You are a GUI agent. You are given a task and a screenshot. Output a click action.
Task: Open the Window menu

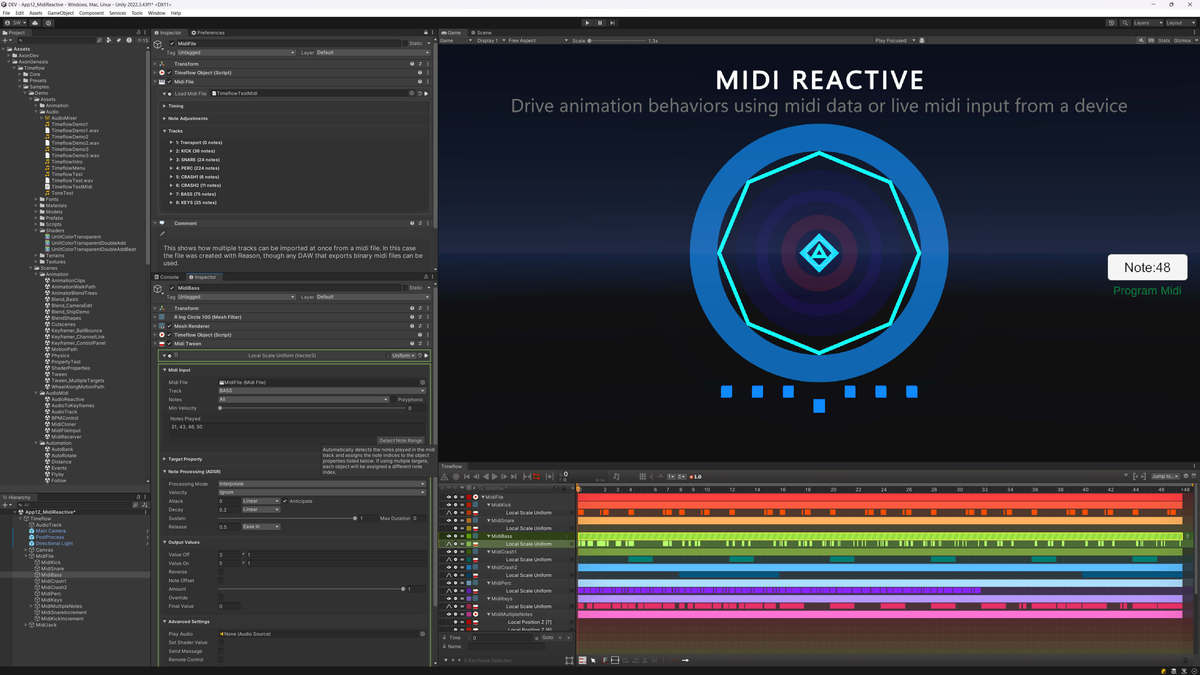156,13
